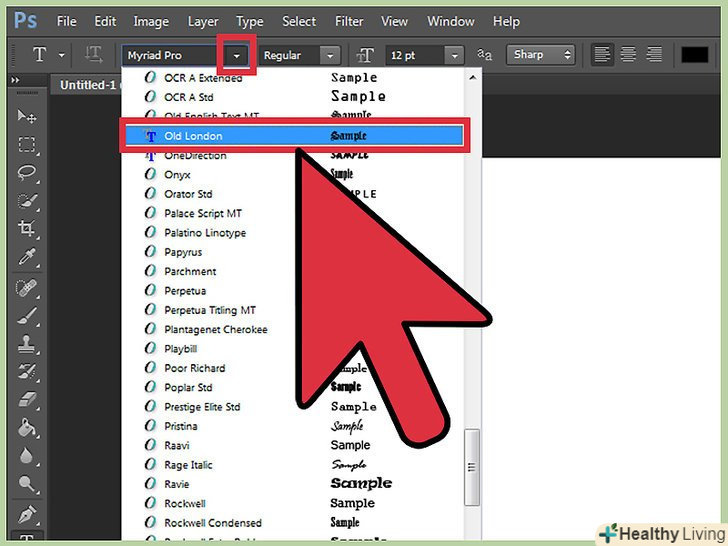The image size is (728, 546).
Task: Select the Pen tool
Action: click(26, 515)
